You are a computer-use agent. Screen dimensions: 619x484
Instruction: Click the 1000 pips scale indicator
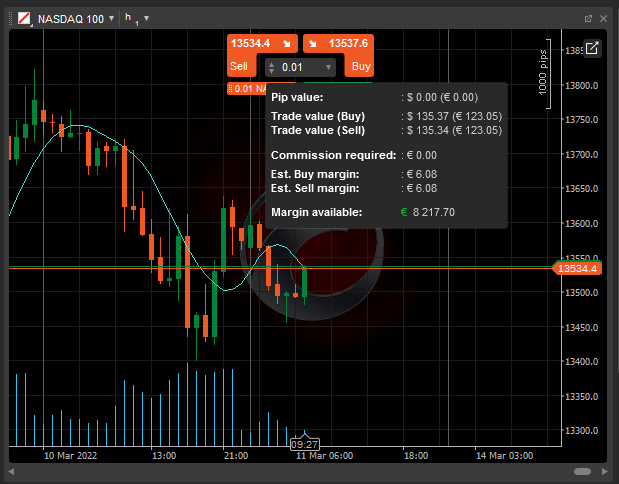click(x=544, y=73)
